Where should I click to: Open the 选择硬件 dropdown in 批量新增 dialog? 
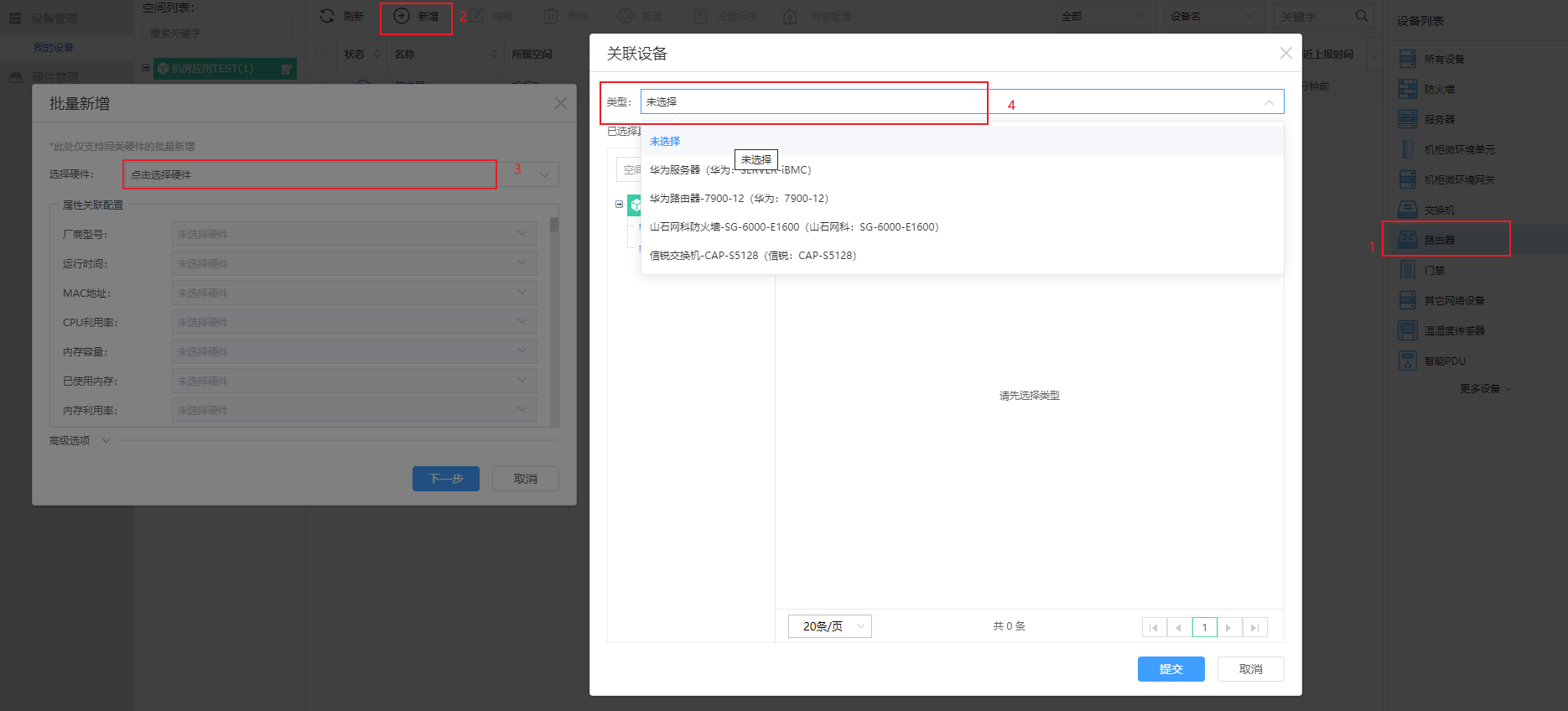click(x=340, y=174)
